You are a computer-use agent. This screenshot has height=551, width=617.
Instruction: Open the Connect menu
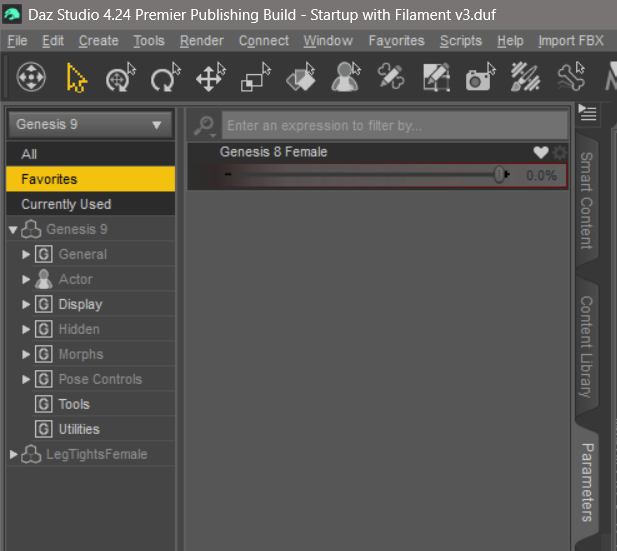coord(264,41)
